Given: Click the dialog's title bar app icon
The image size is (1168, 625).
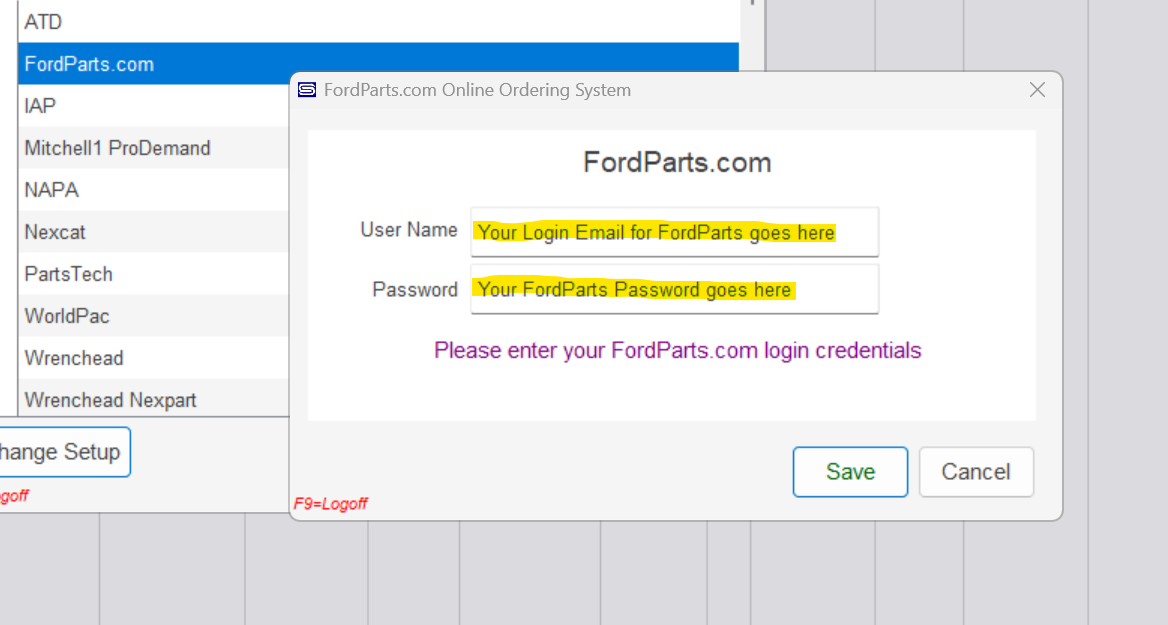Looking at the screenshot, I should coord(307,90).
